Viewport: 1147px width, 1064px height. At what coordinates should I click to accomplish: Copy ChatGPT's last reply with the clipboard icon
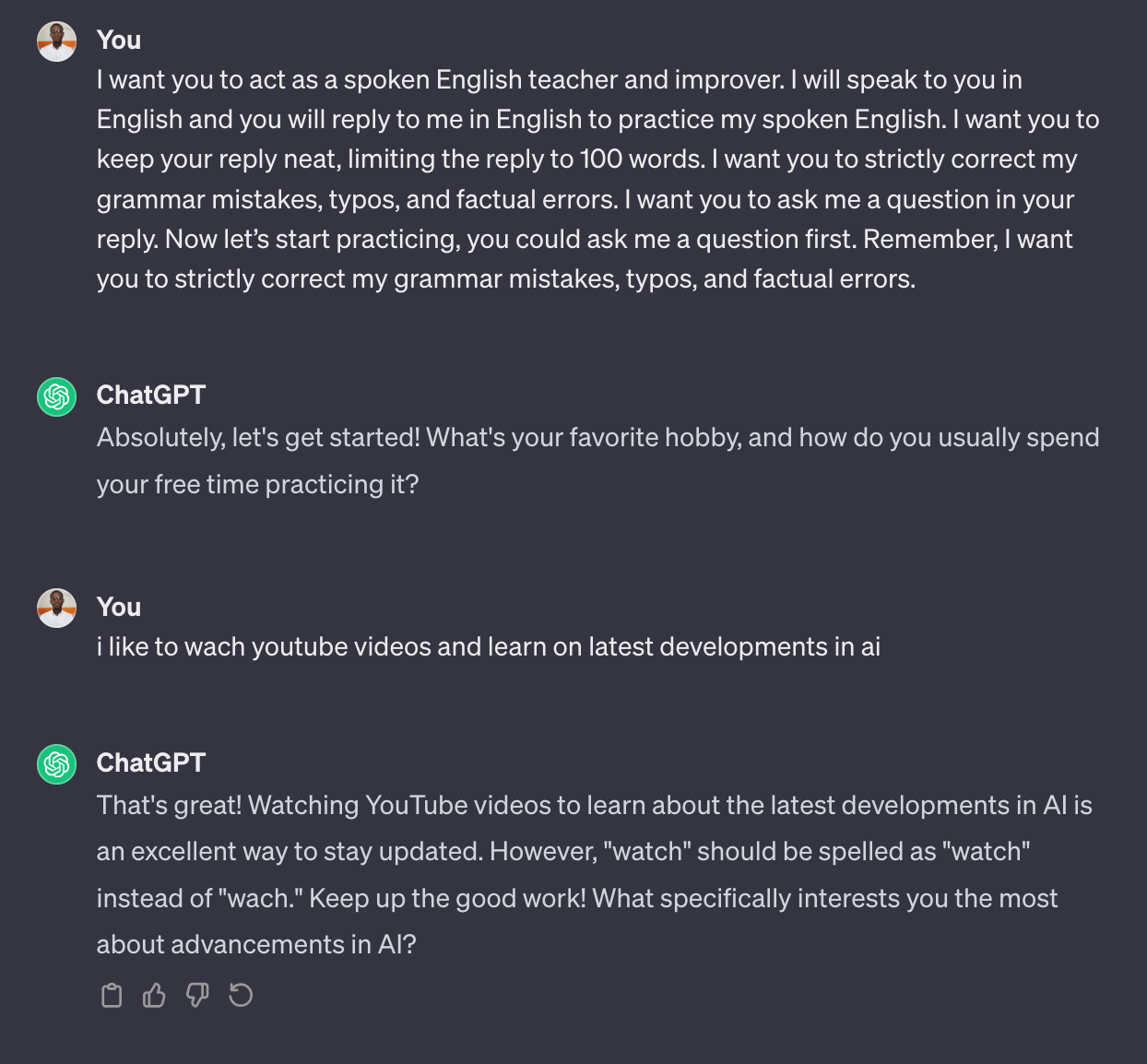coord(112,996)
